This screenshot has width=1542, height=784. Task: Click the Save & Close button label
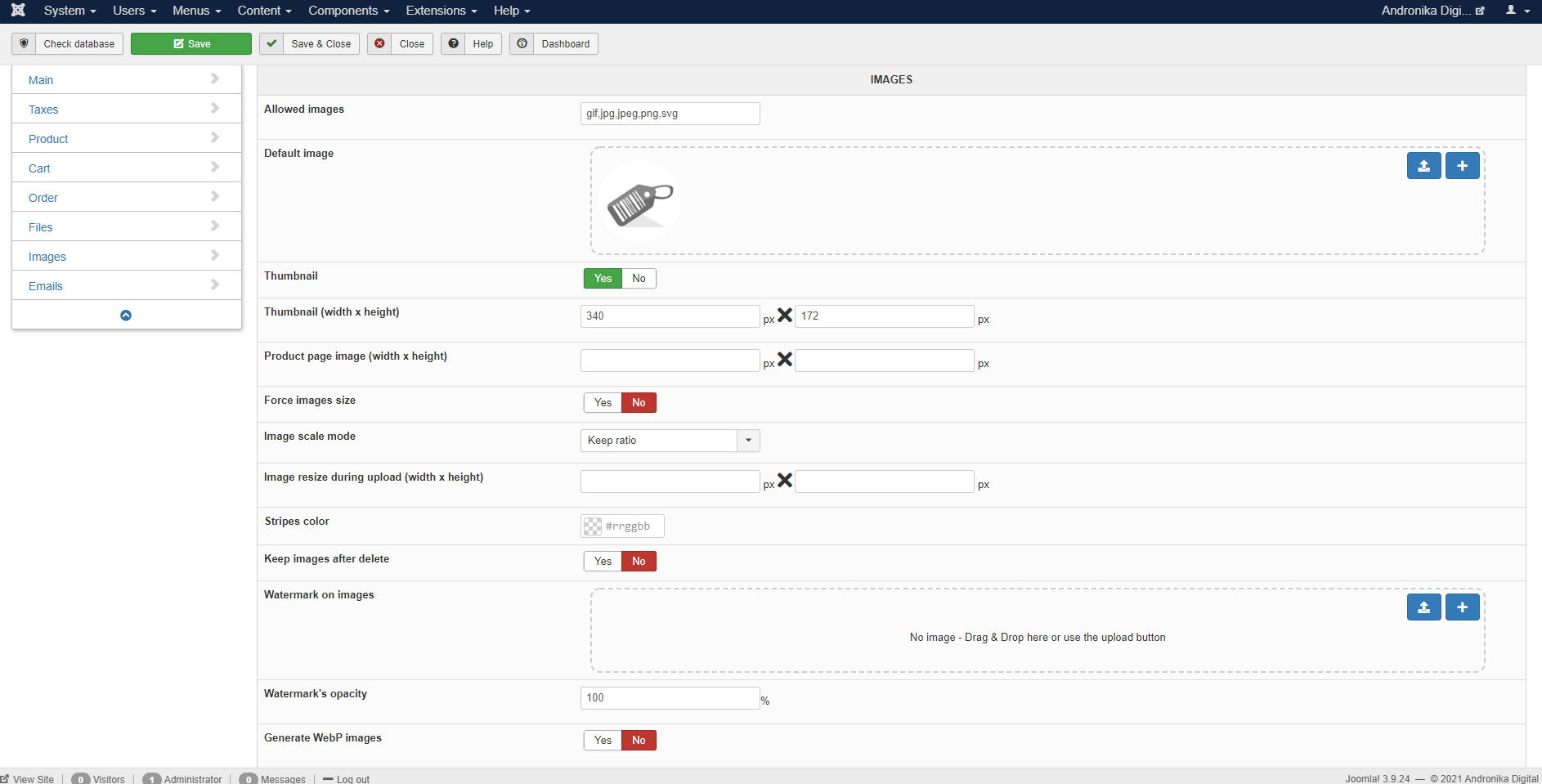[x=321, y=44]
